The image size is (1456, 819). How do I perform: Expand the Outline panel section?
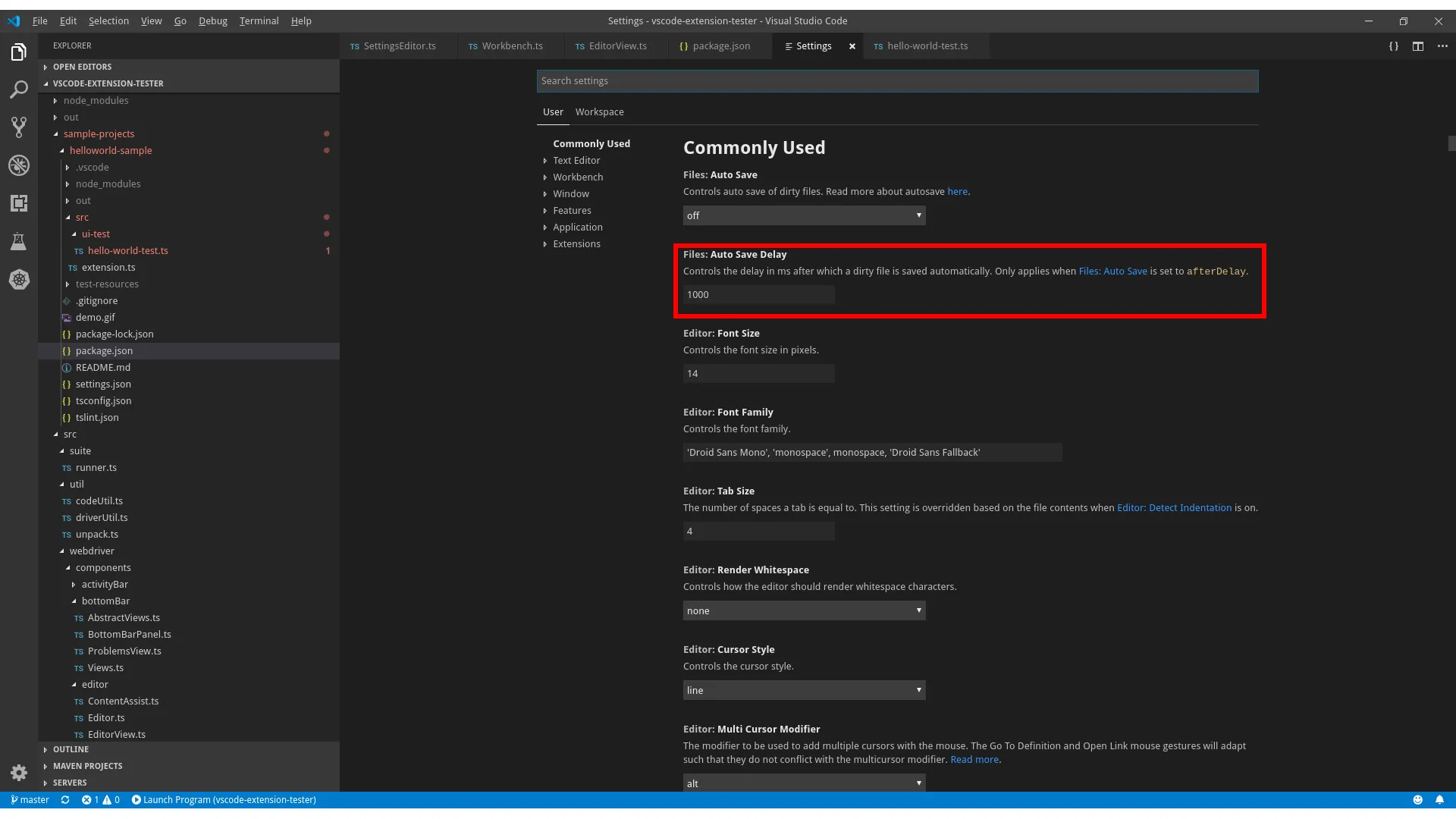click(189, 750)
